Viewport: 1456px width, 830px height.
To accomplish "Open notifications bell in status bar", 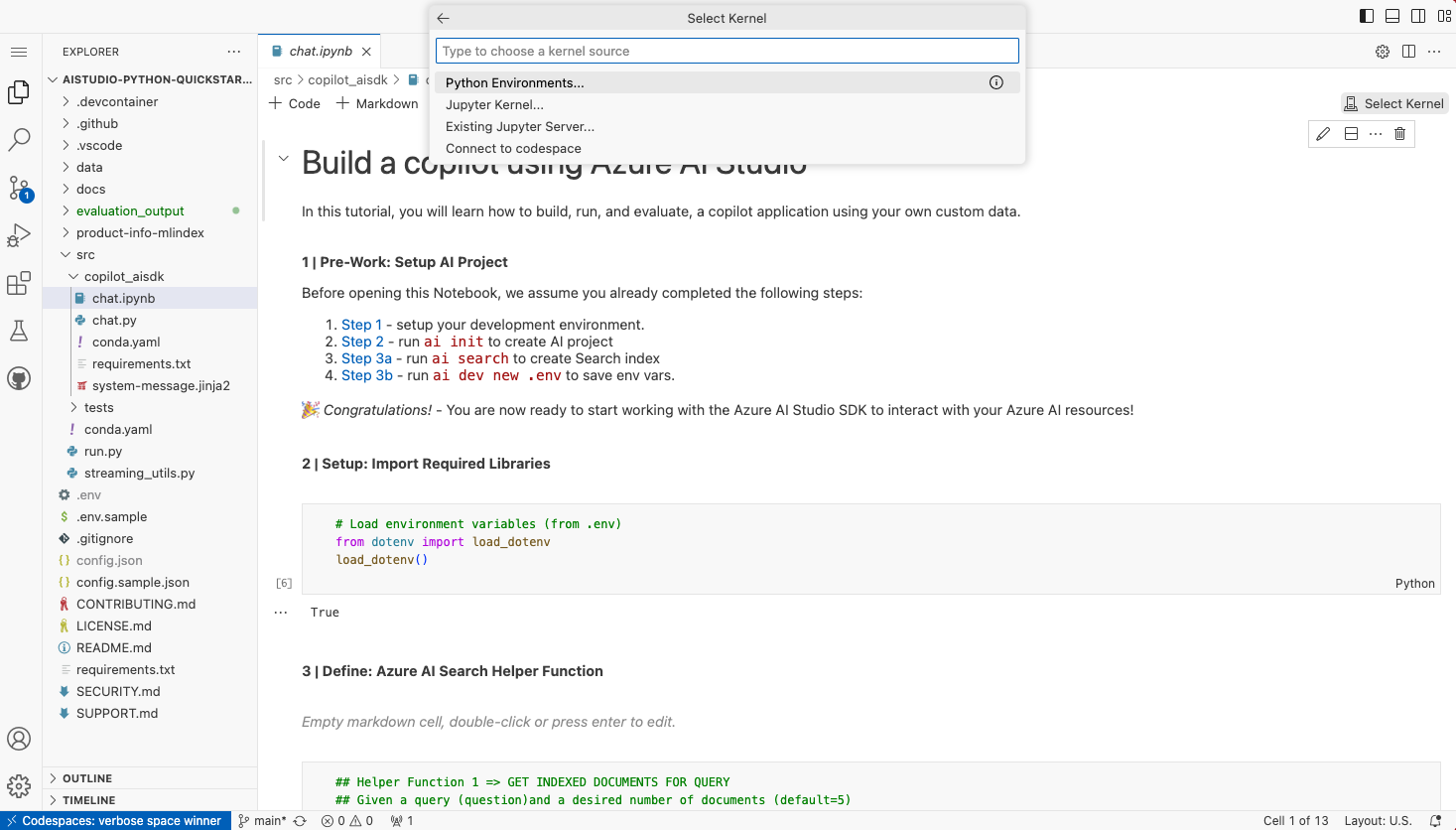I will tap(1435, 821).
